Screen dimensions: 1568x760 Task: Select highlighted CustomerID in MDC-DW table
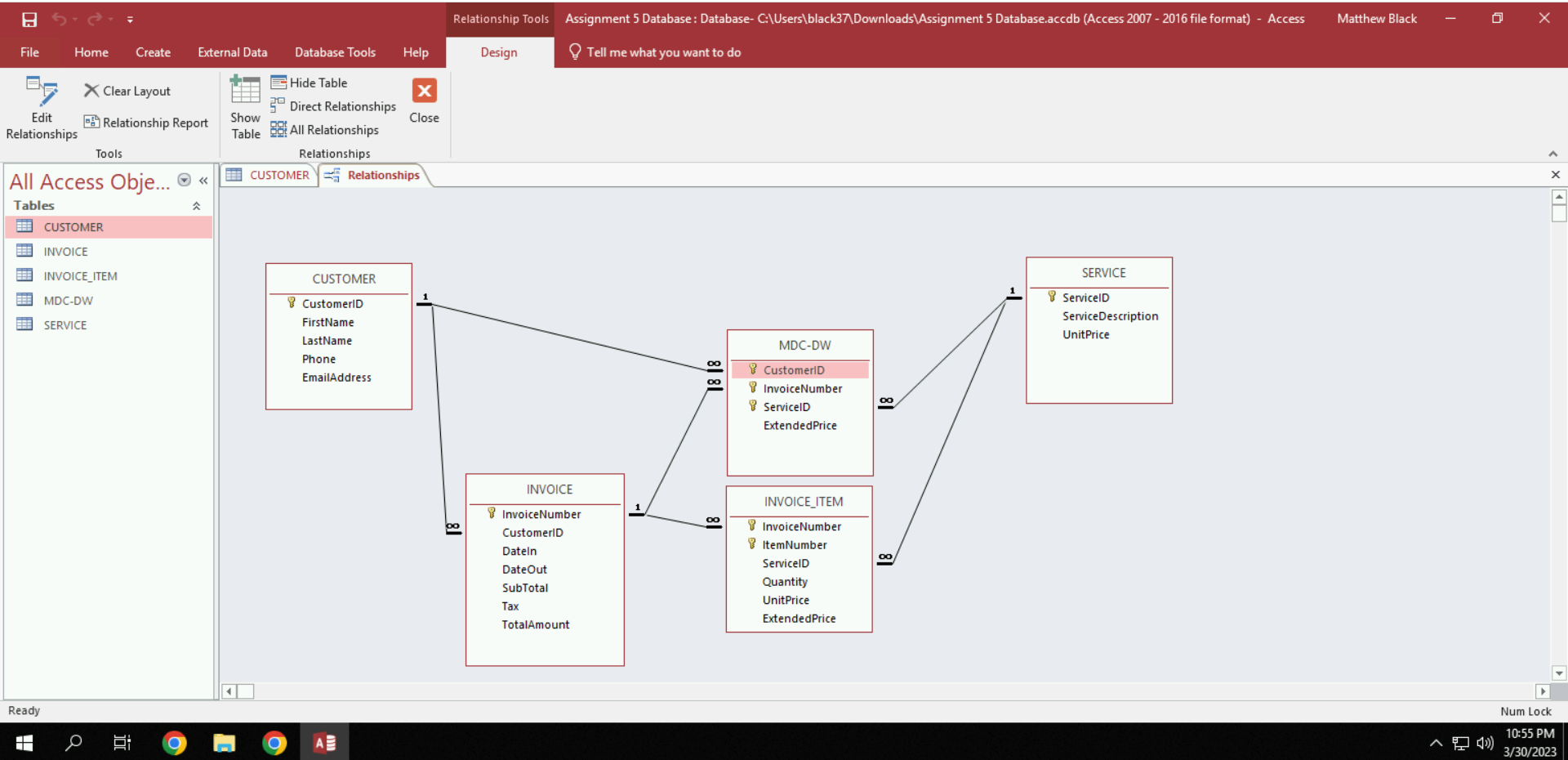coord(800,370)
